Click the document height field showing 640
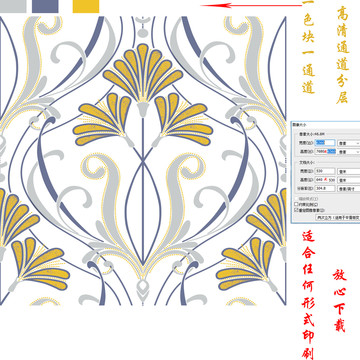Viewport: 360px width, 360px height. [x=325, y=180]
